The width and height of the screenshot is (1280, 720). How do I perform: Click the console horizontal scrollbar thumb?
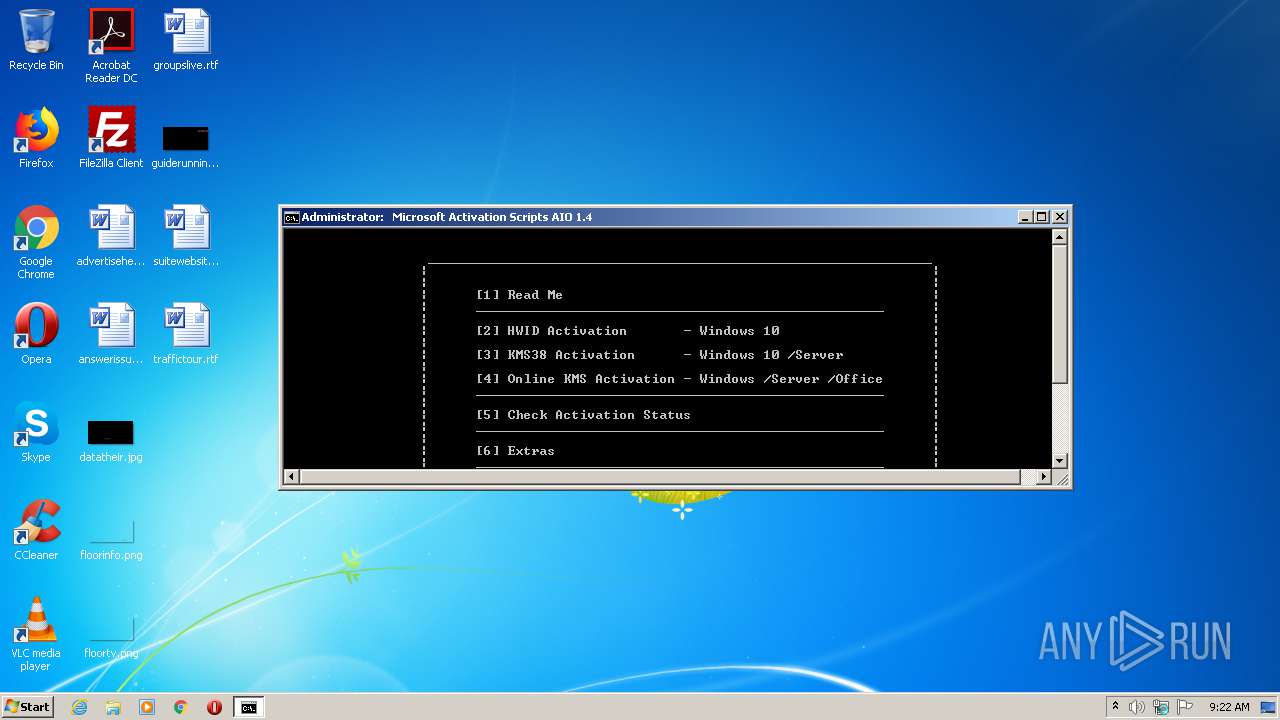662,477
